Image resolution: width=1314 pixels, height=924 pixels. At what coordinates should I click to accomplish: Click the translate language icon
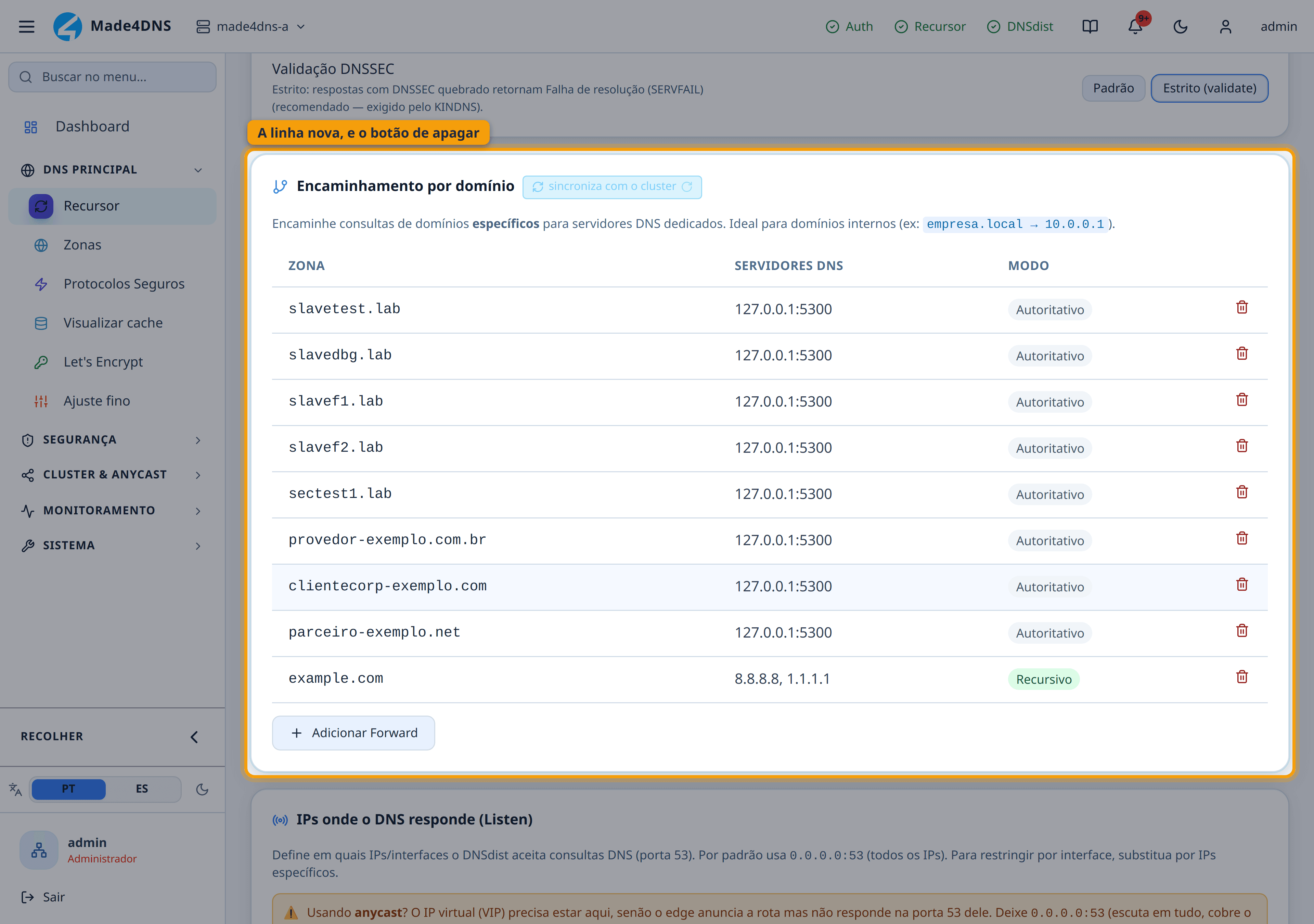coord(15,790)
